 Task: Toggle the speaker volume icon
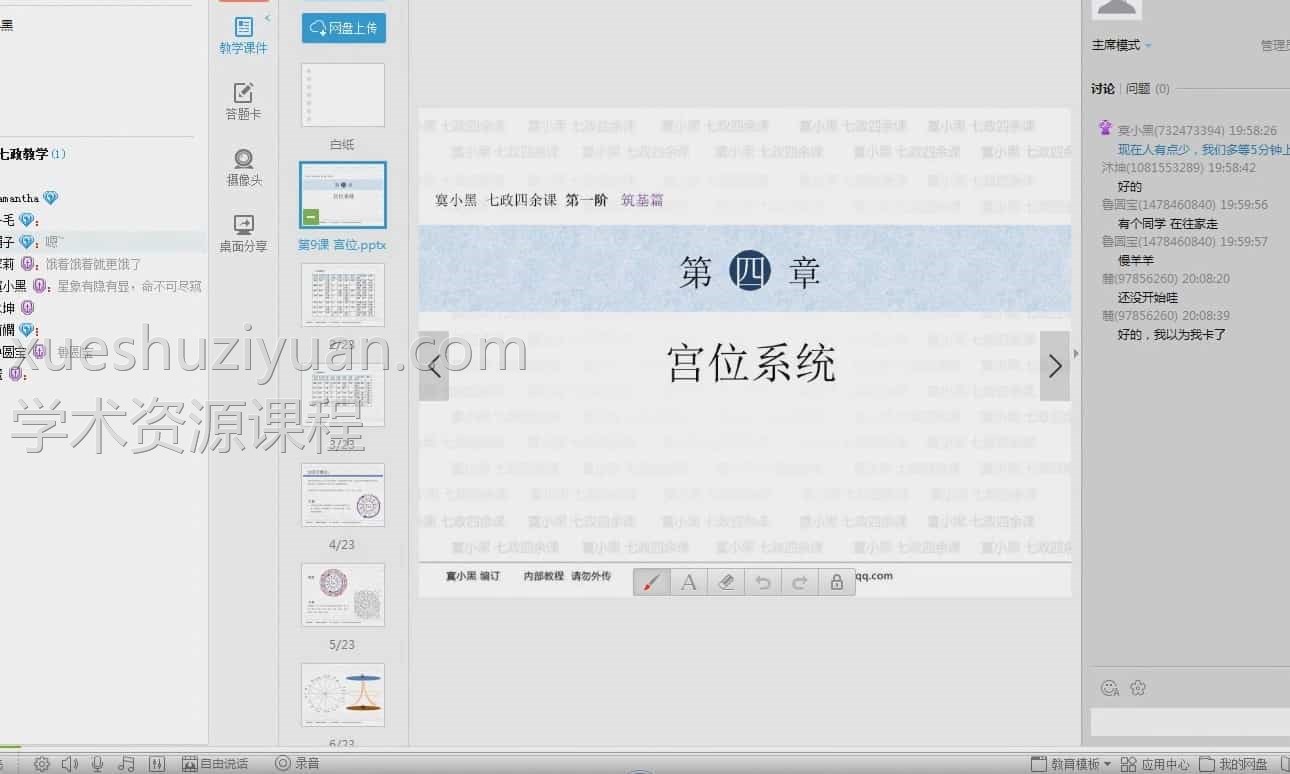[68, 762]
